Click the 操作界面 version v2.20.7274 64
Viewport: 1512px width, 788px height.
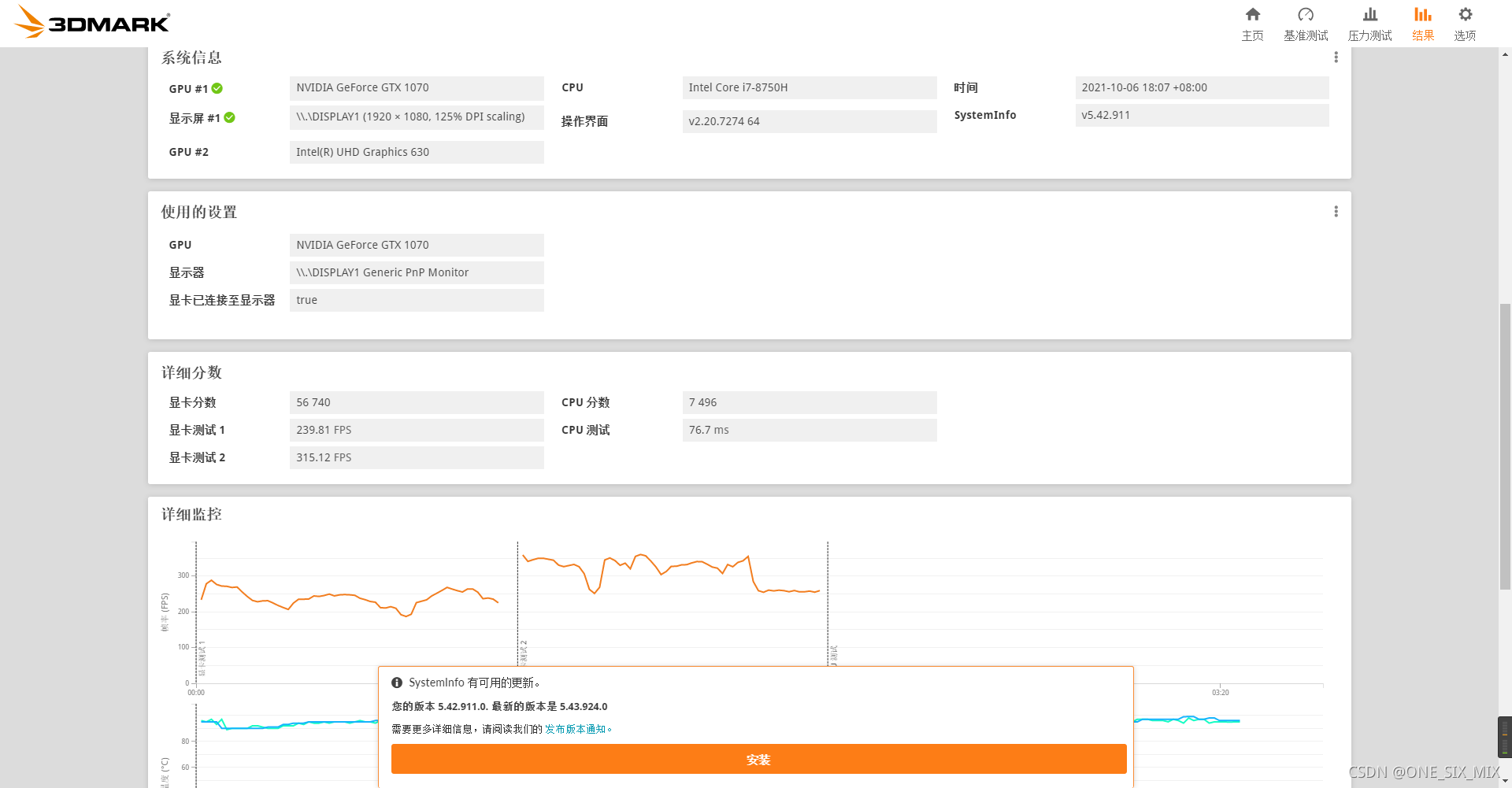click(x=810, y=121)
